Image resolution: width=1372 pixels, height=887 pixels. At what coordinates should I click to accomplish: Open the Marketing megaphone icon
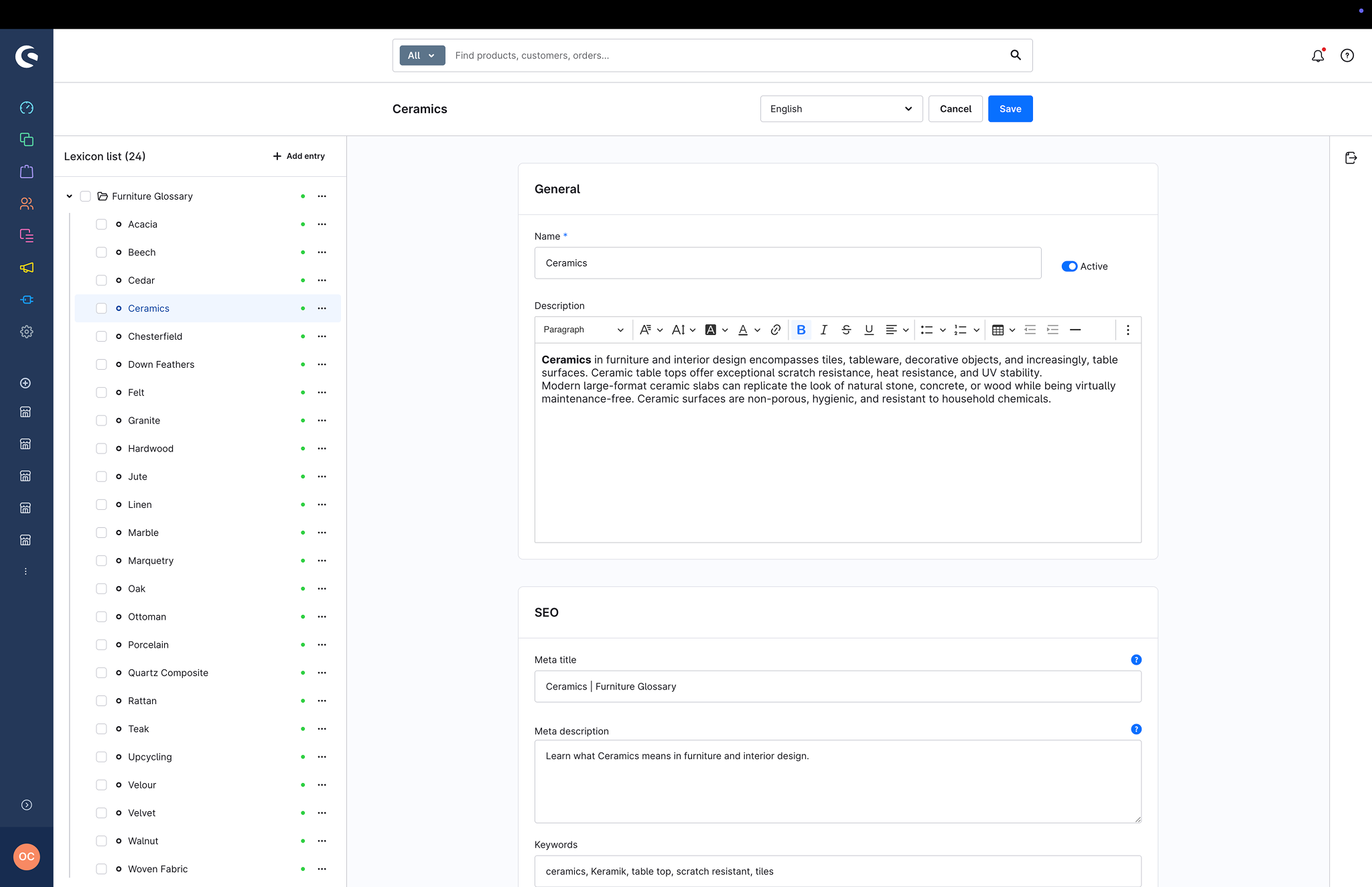tap(27, 267)
